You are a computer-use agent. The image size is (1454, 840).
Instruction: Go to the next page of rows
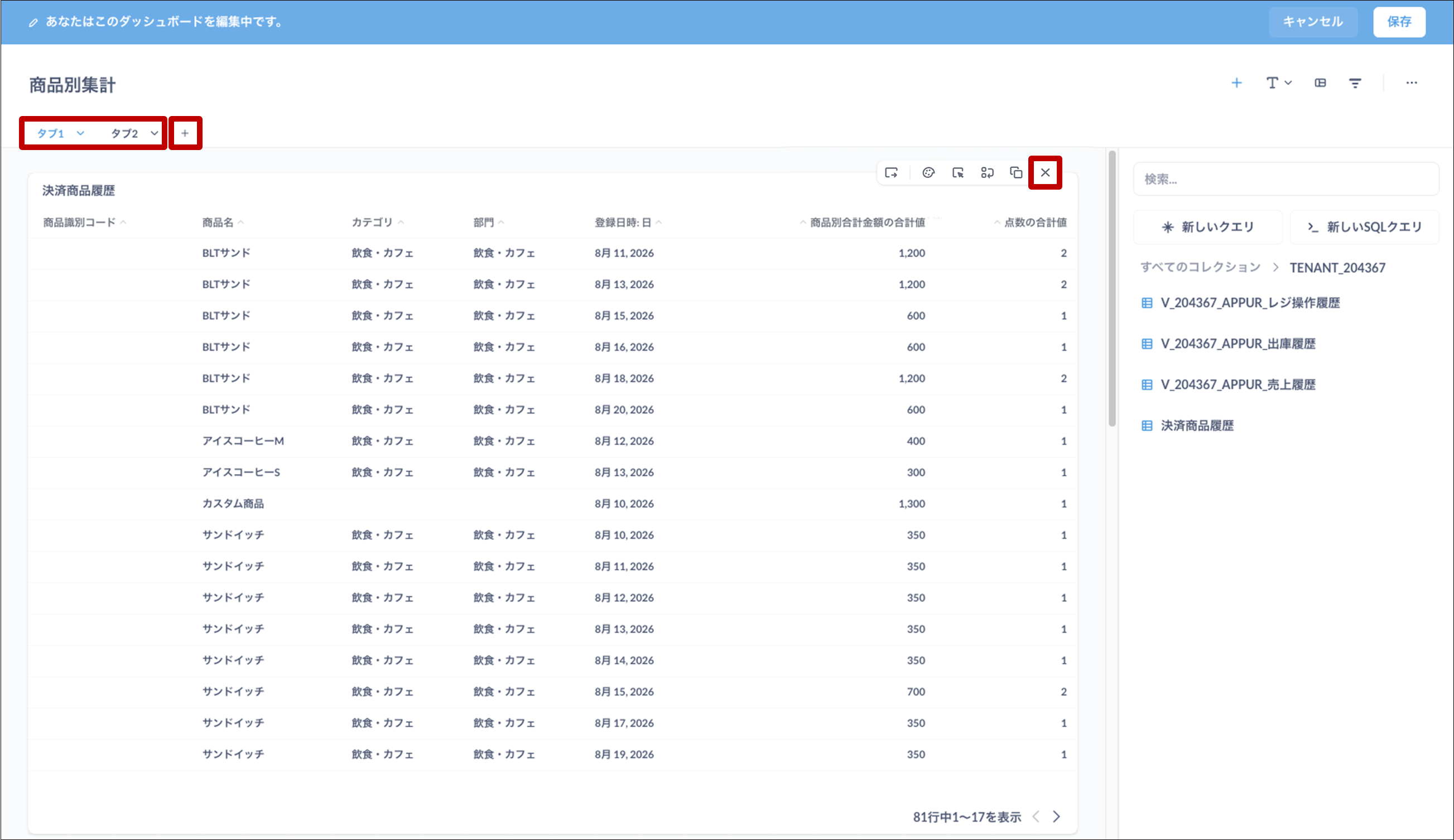(1056, 817)
